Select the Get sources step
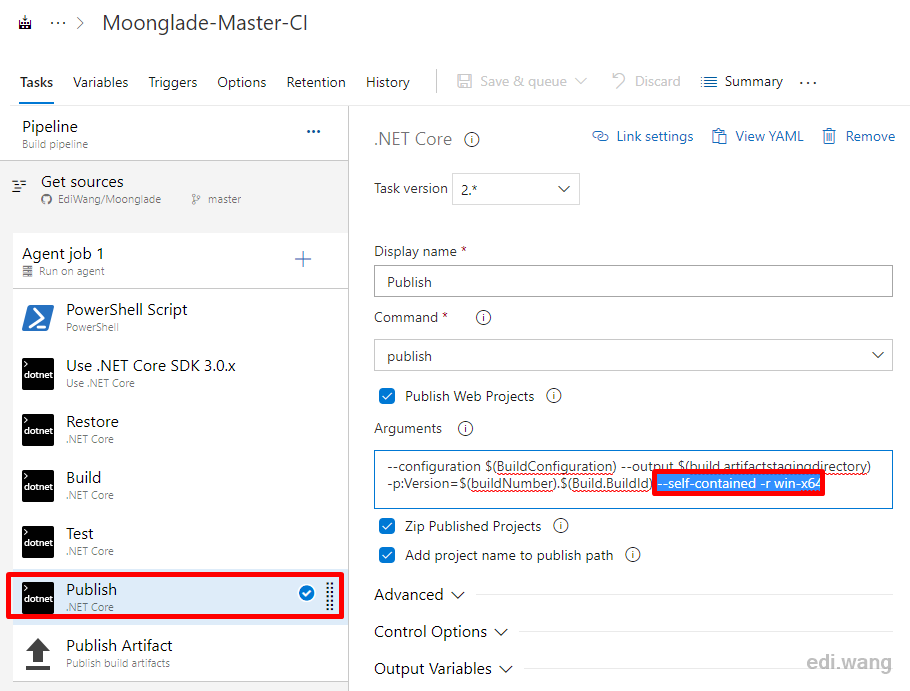Image resolution: width=910 pixels, height=691 pixels. 174,189
